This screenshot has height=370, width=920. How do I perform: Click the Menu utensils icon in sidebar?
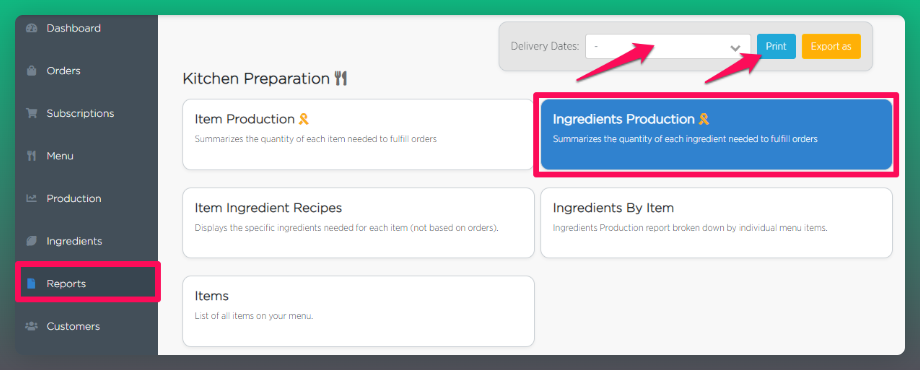click(32, 156)
